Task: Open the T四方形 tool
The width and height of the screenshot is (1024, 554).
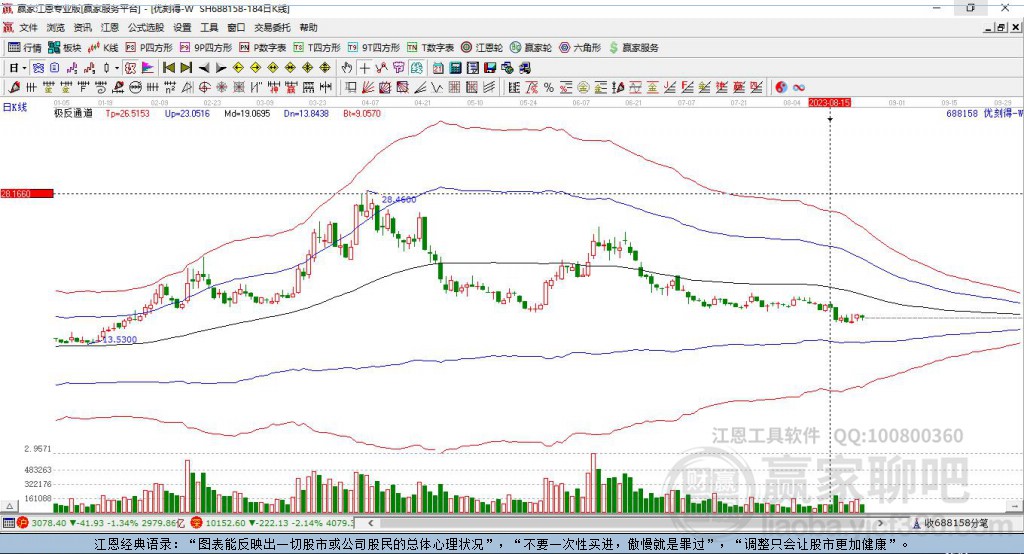Action: pos(317,48)
